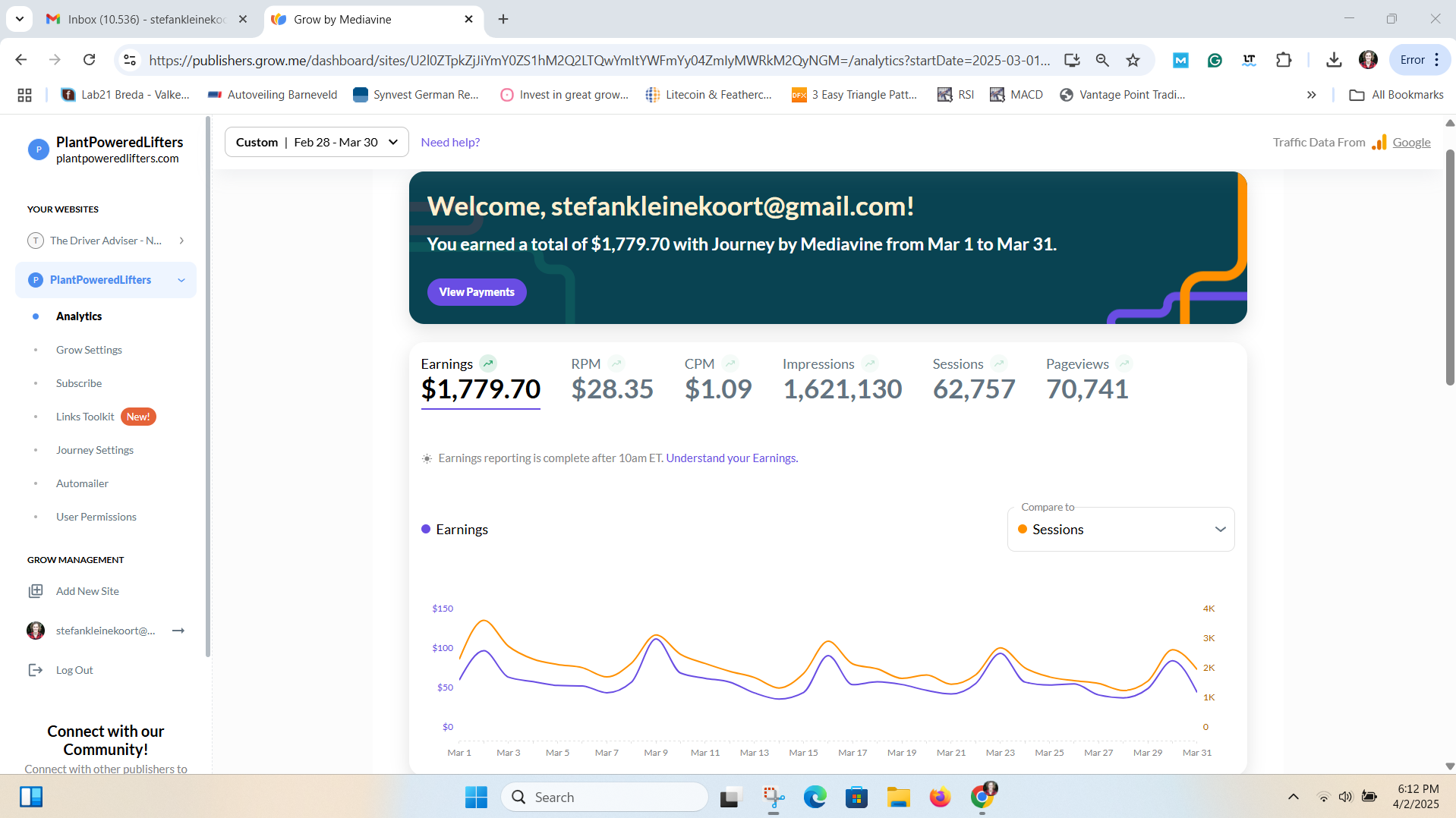The height and width of the screenshot is (818, 1456).
Task: Open the tab search dropdown arrow
Action: pyautogui.click(x=19, y=19)
